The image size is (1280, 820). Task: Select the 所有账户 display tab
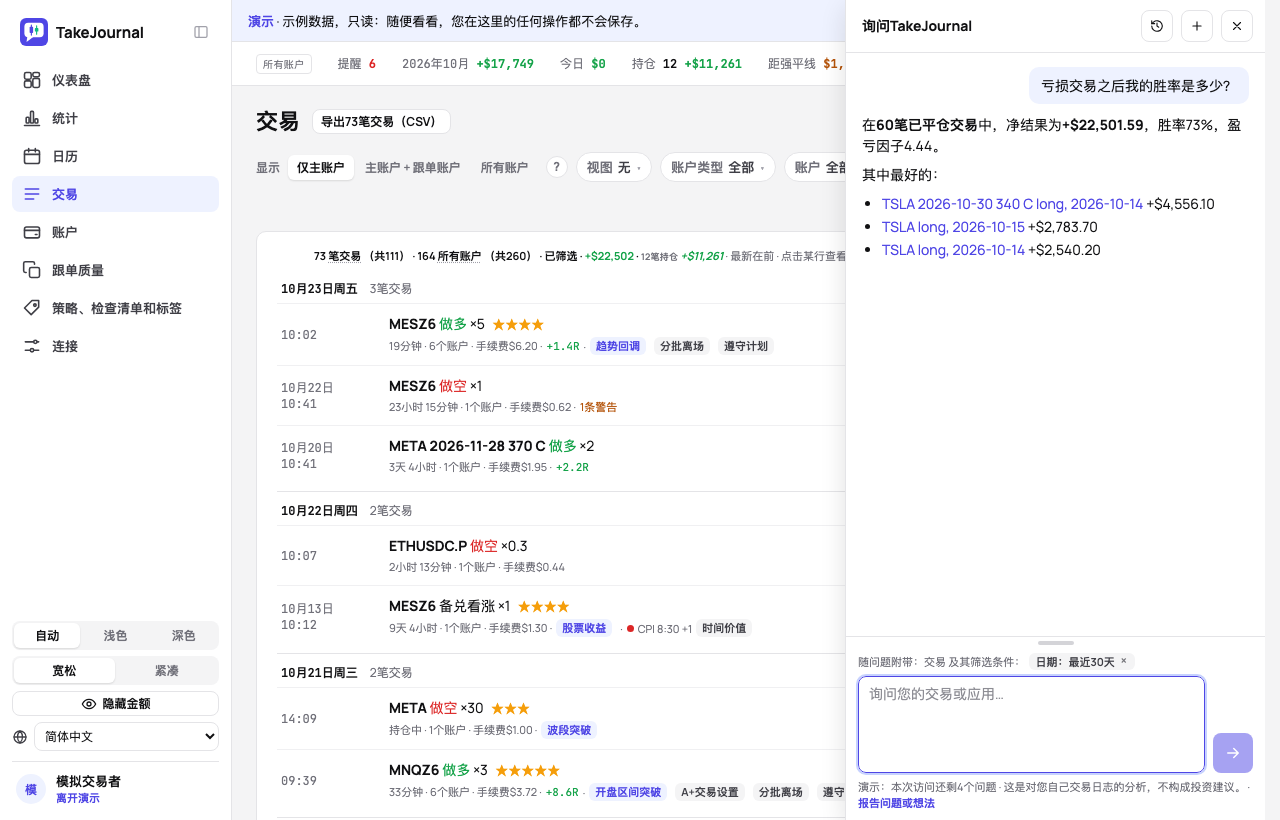[x=504, y=168]
